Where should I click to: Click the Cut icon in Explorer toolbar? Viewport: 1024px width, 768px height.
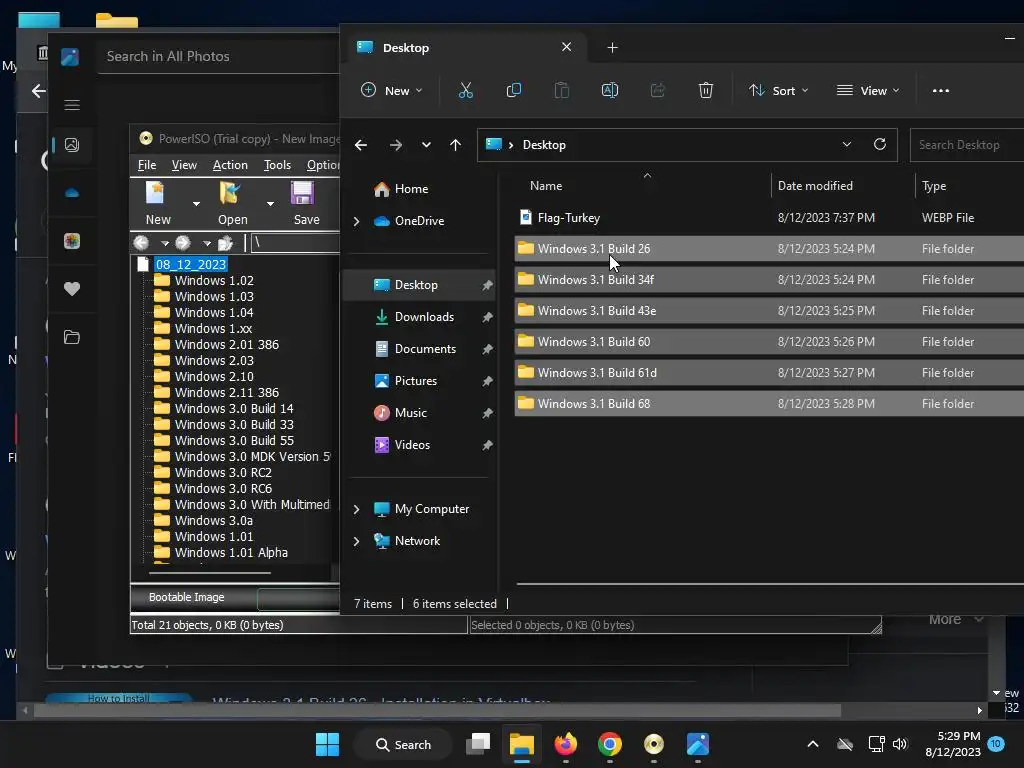tap(466, 91)
